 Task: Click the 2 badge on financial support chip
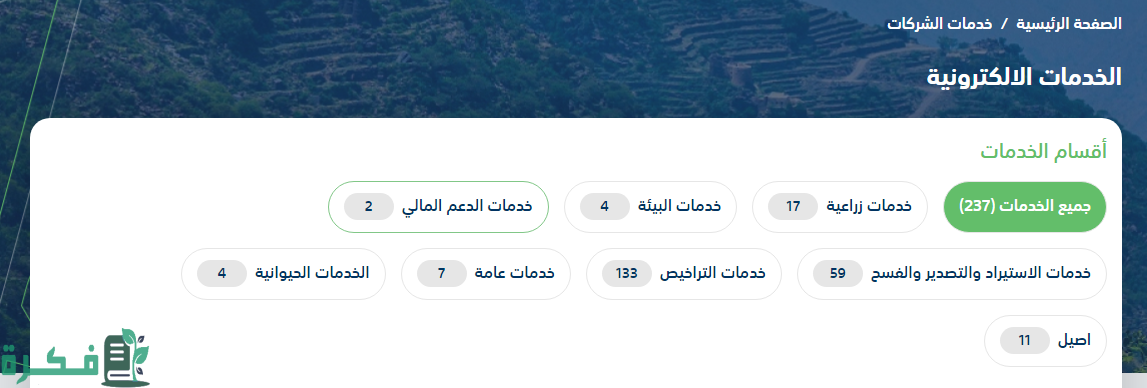369,206
